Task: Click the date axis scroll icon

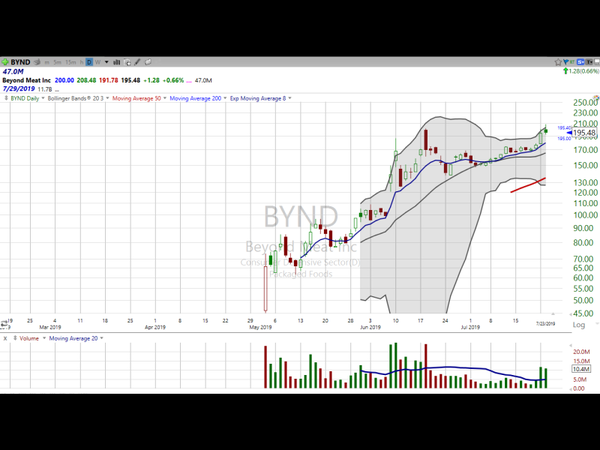Action: point(4,324)
